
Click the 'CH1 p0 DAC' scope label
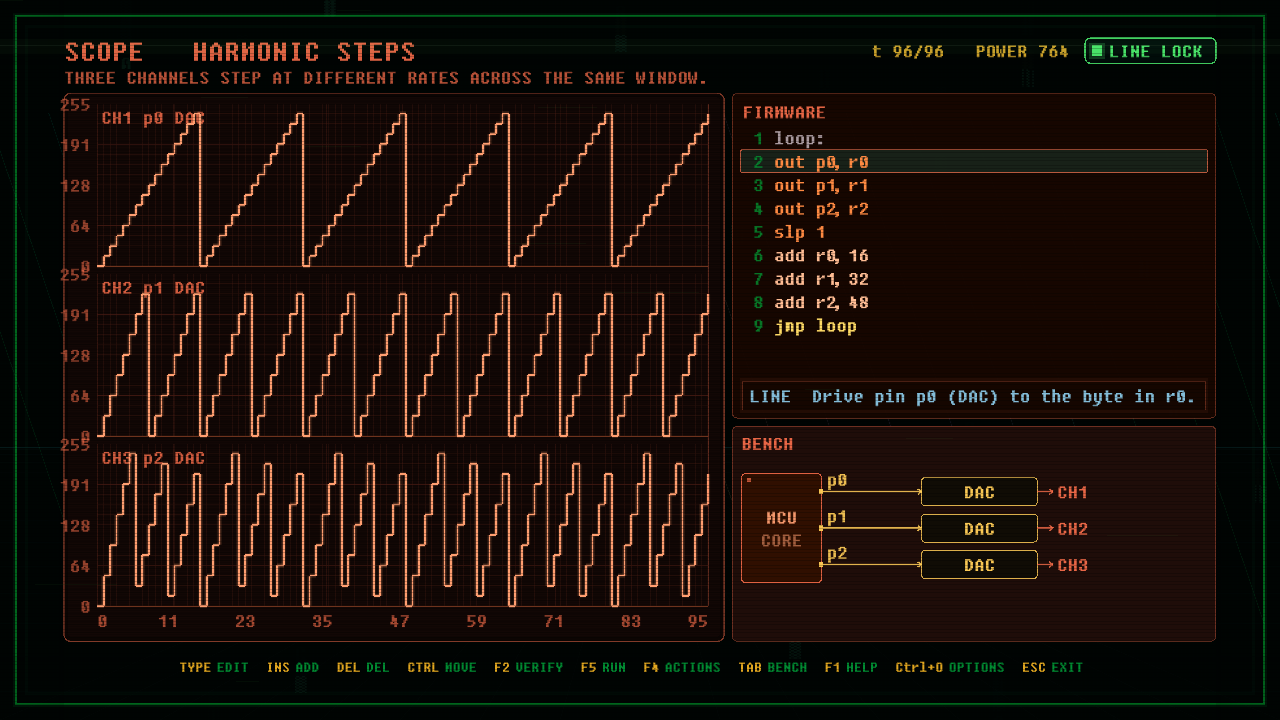153,118
